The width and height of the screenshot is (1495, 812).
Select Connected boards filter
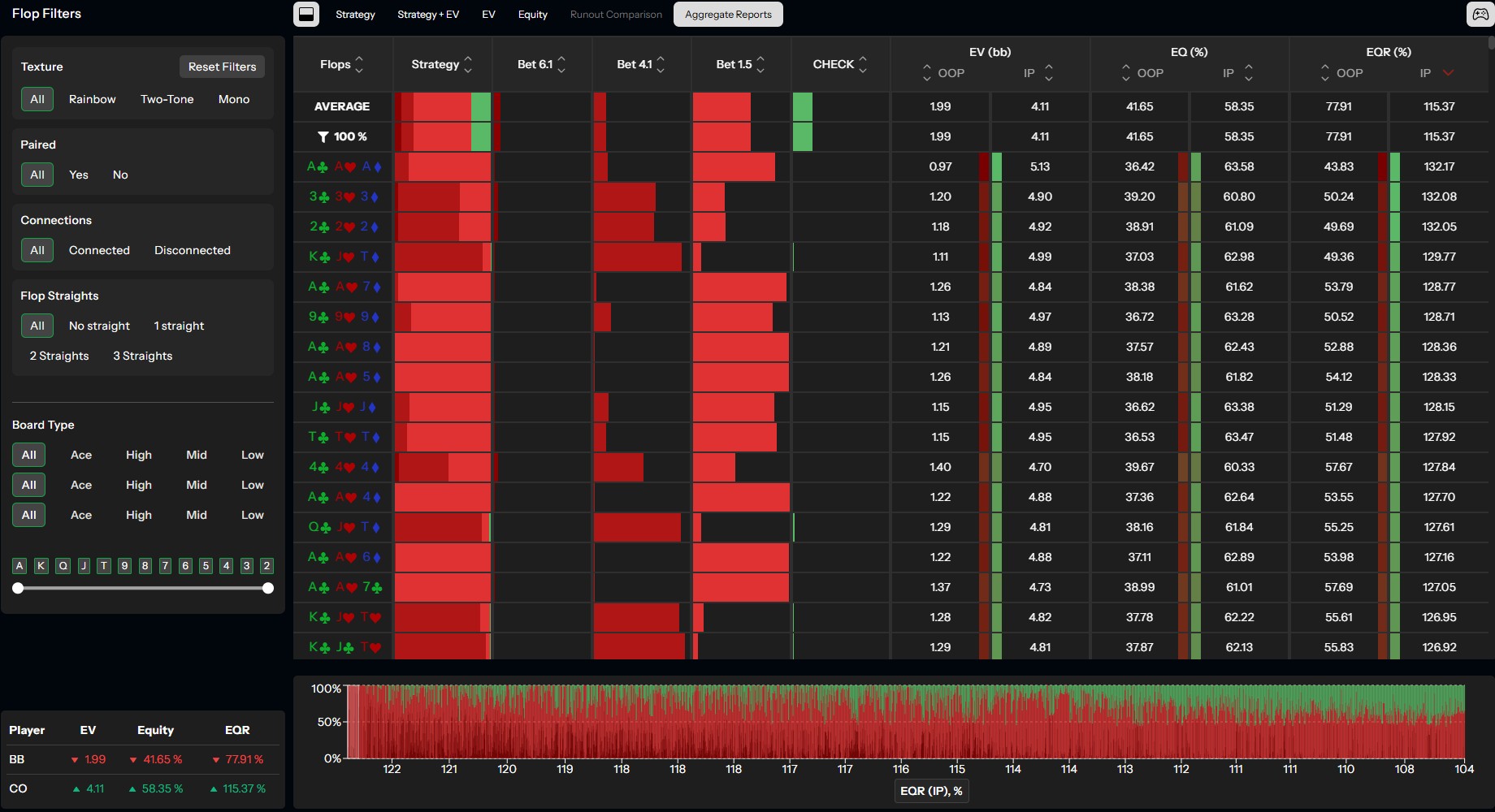[x=99, y=250]
